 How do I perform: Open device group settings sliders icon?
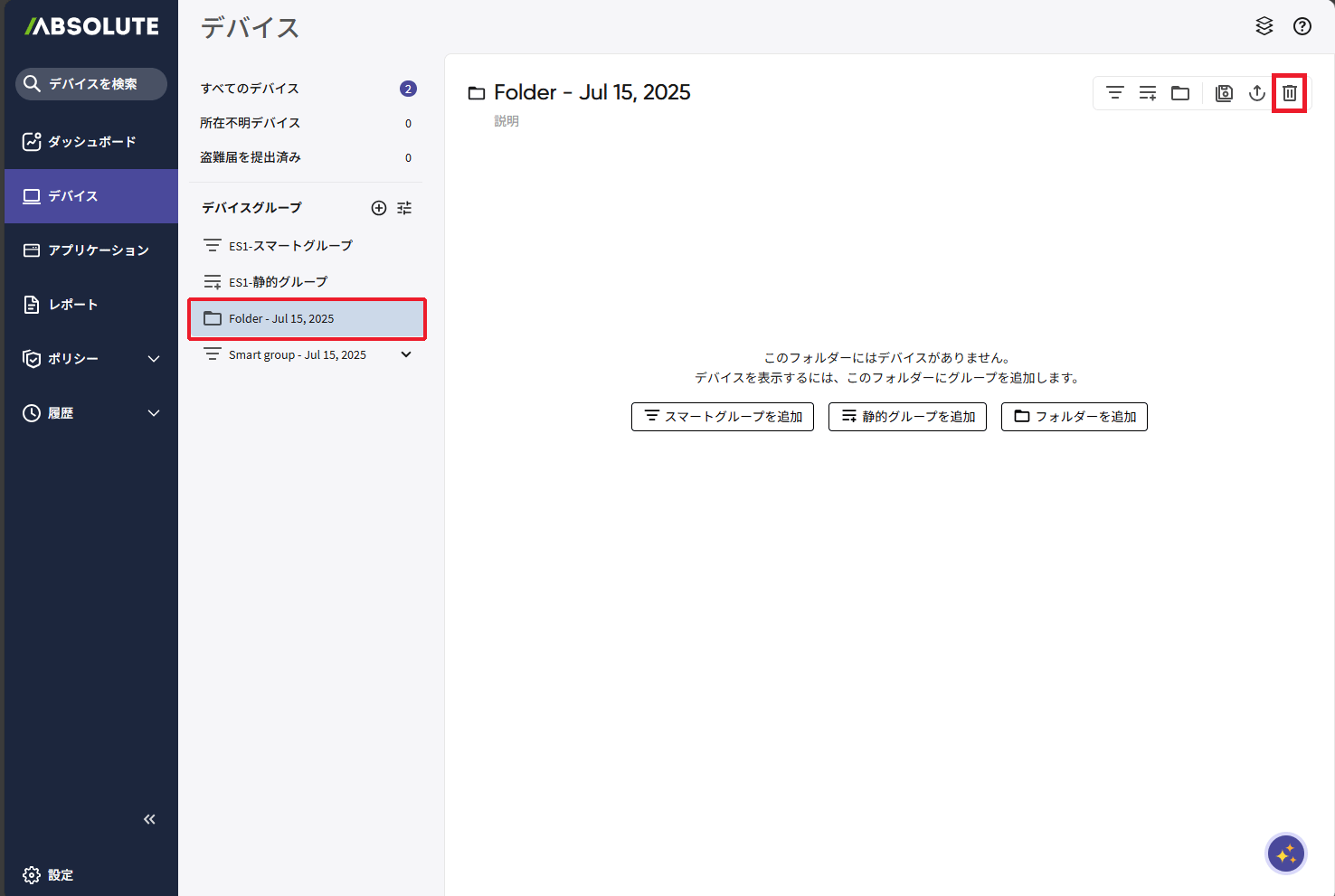click(x=404, y=208)
